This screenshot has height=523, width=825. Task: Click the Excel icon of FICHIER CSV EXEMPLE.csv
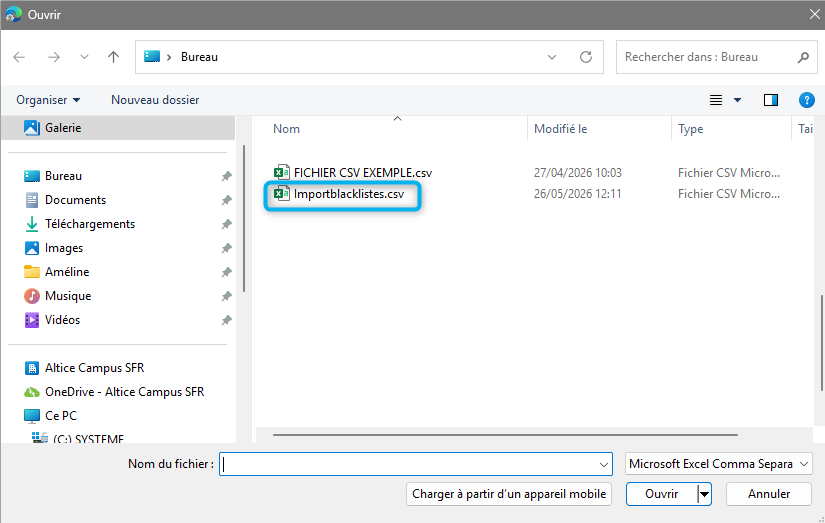[281, 172]
